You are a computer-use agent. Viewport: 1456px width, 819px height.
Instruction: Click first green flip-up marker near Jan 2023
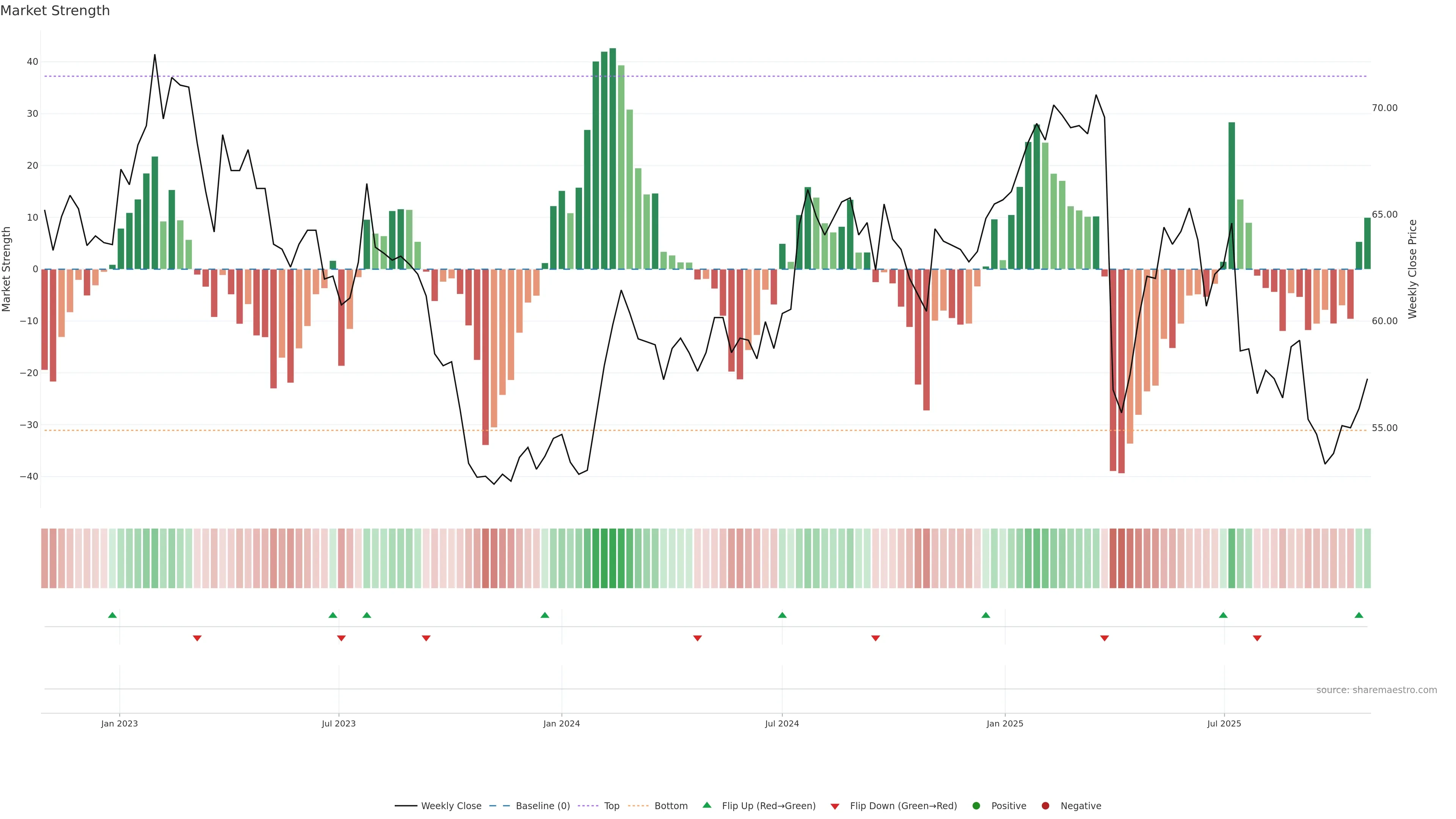[113, 615]
